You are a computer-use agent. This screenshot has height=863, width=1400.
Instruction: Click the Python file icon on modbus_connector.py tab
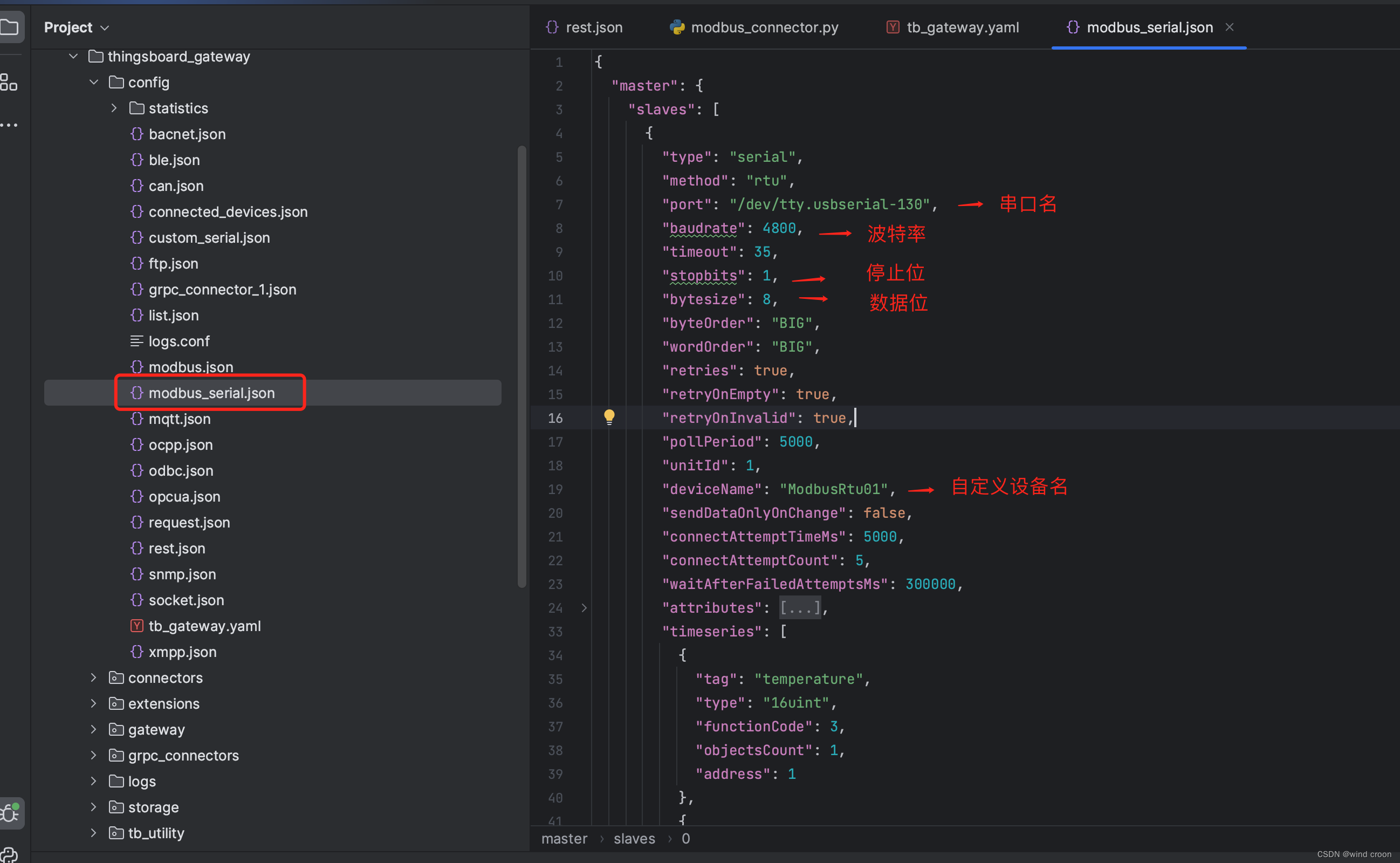(x=677, y=28)
